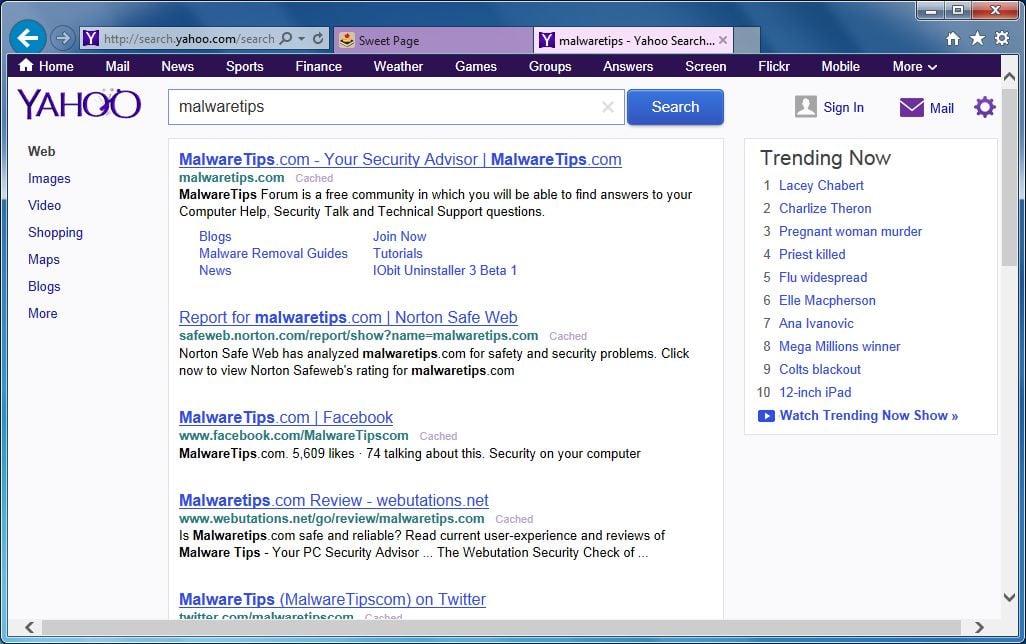
Task: Open MalwareTips on Twitter result
Action: [x=332, y=599]
